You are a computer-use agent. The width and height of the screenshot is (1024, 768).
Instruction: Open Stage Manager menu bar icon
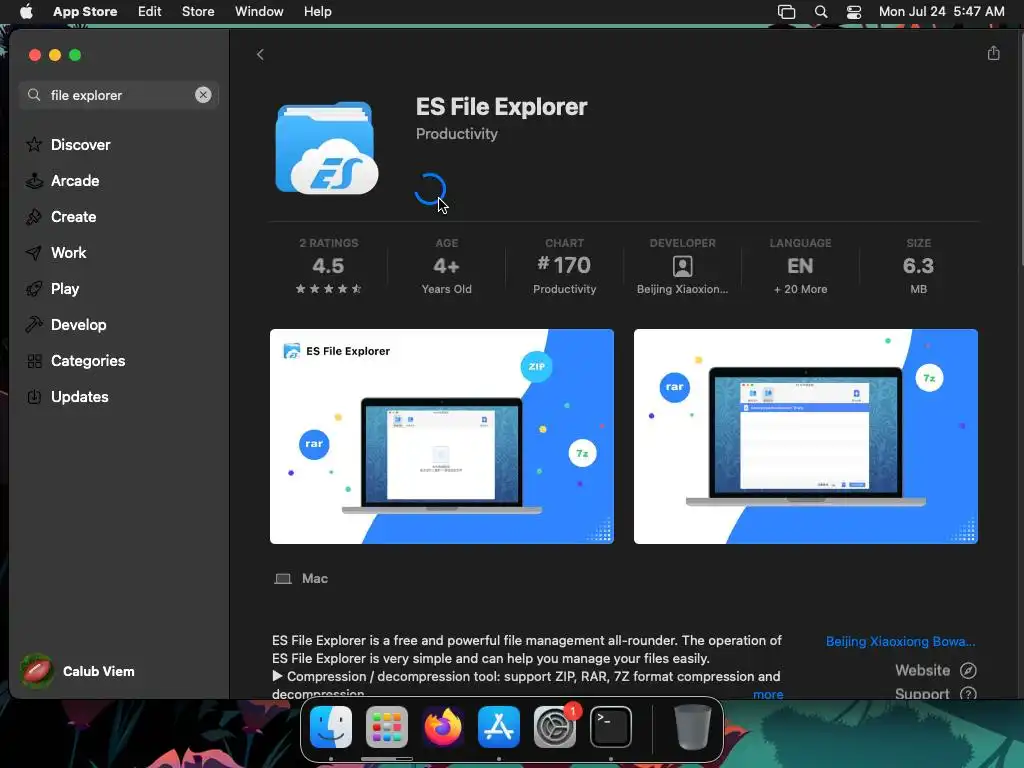pyautogui.click(x=786, y=12)
